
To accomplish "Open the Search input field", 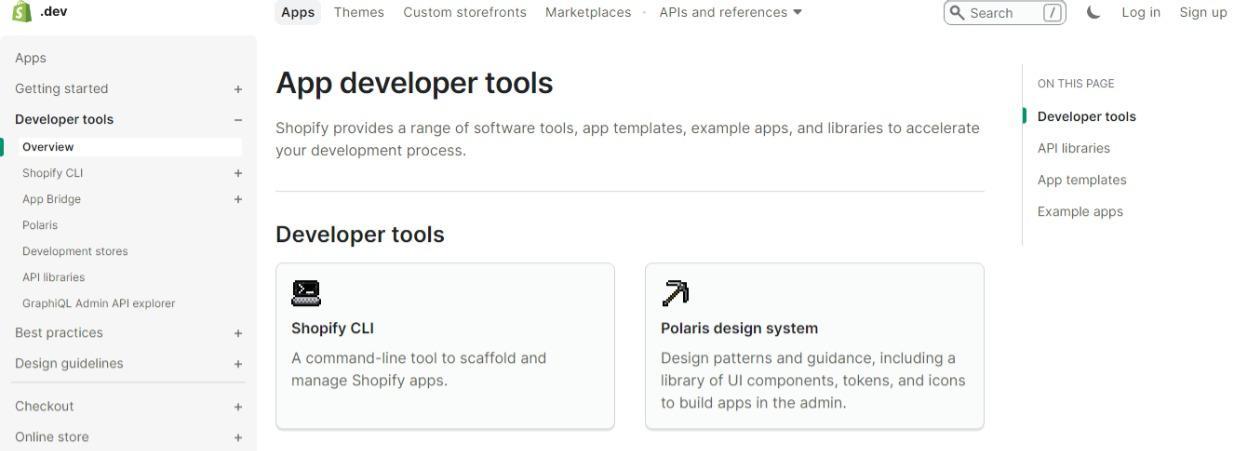I will [1005, 13].
